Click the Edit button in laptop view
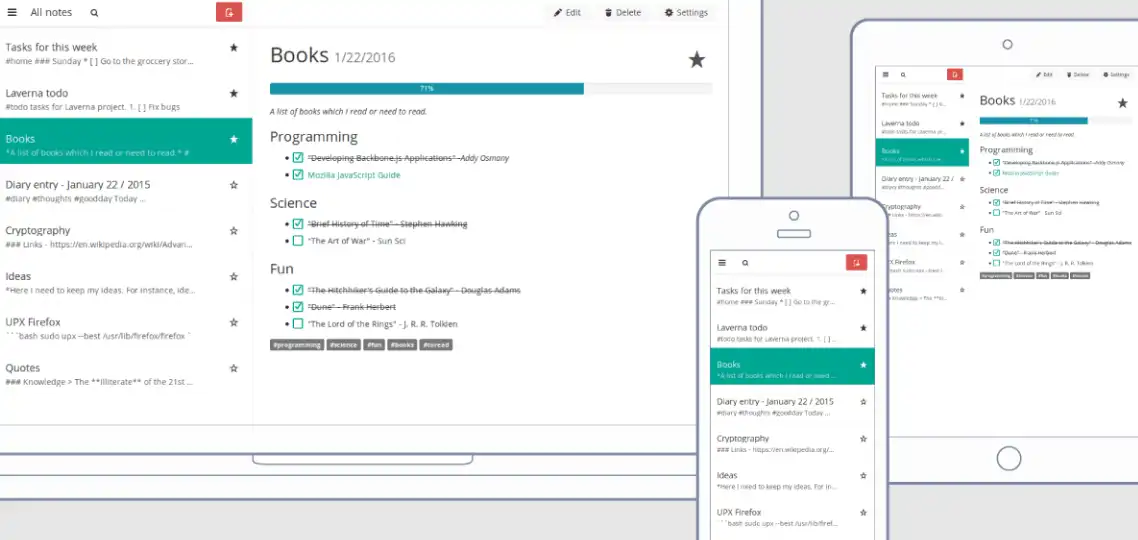The height and width of the screenshot is (540, 1138). point(567,12)
